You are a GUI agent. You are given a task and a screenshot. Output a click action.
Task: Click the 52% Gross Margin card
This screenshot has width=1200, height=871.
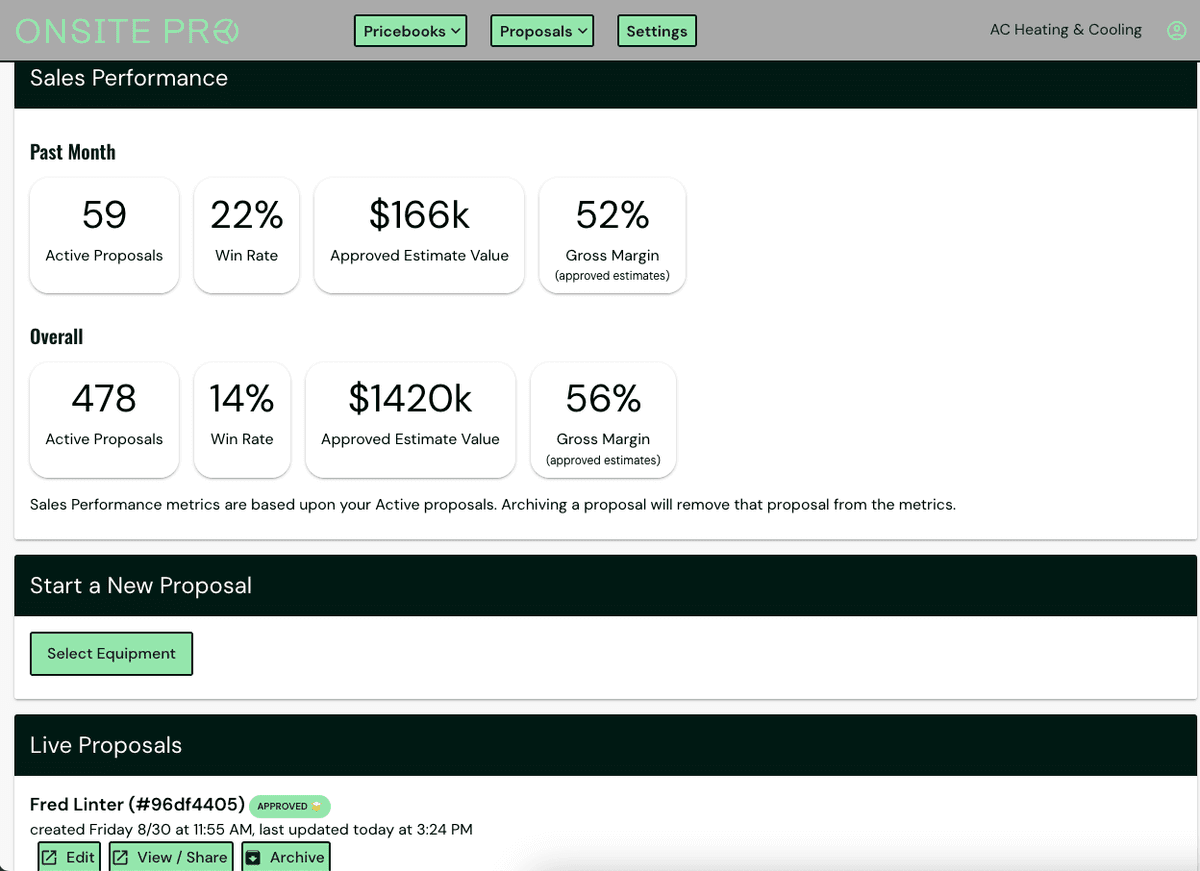[x=612, y=235]
